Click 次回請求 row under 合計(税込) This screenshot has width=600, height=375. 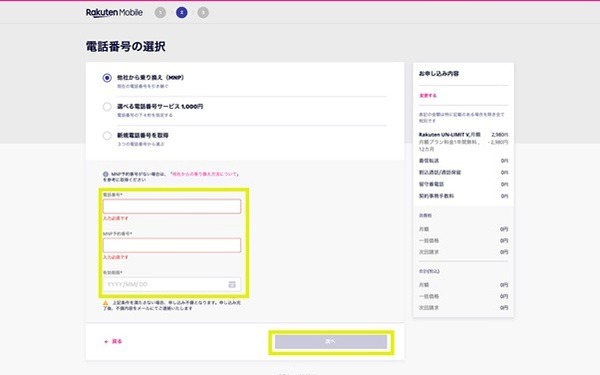[x=463, y=308]
